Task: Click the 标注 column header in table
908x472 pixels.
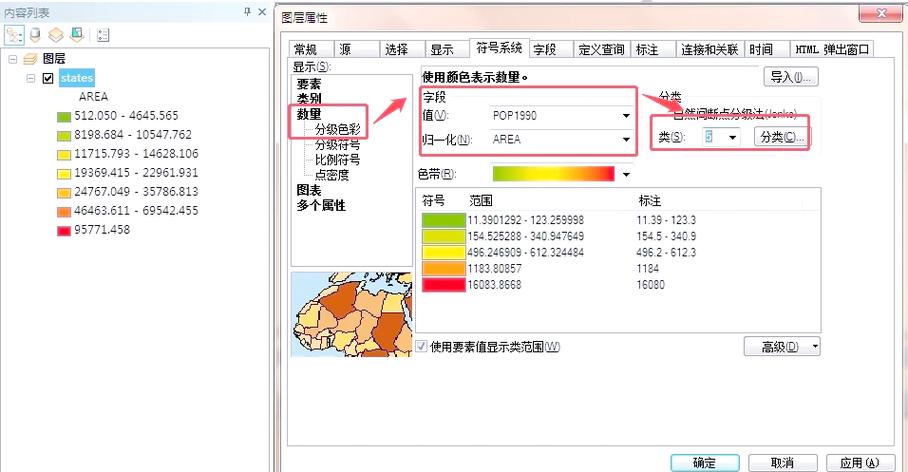Action: pos(649,200)
